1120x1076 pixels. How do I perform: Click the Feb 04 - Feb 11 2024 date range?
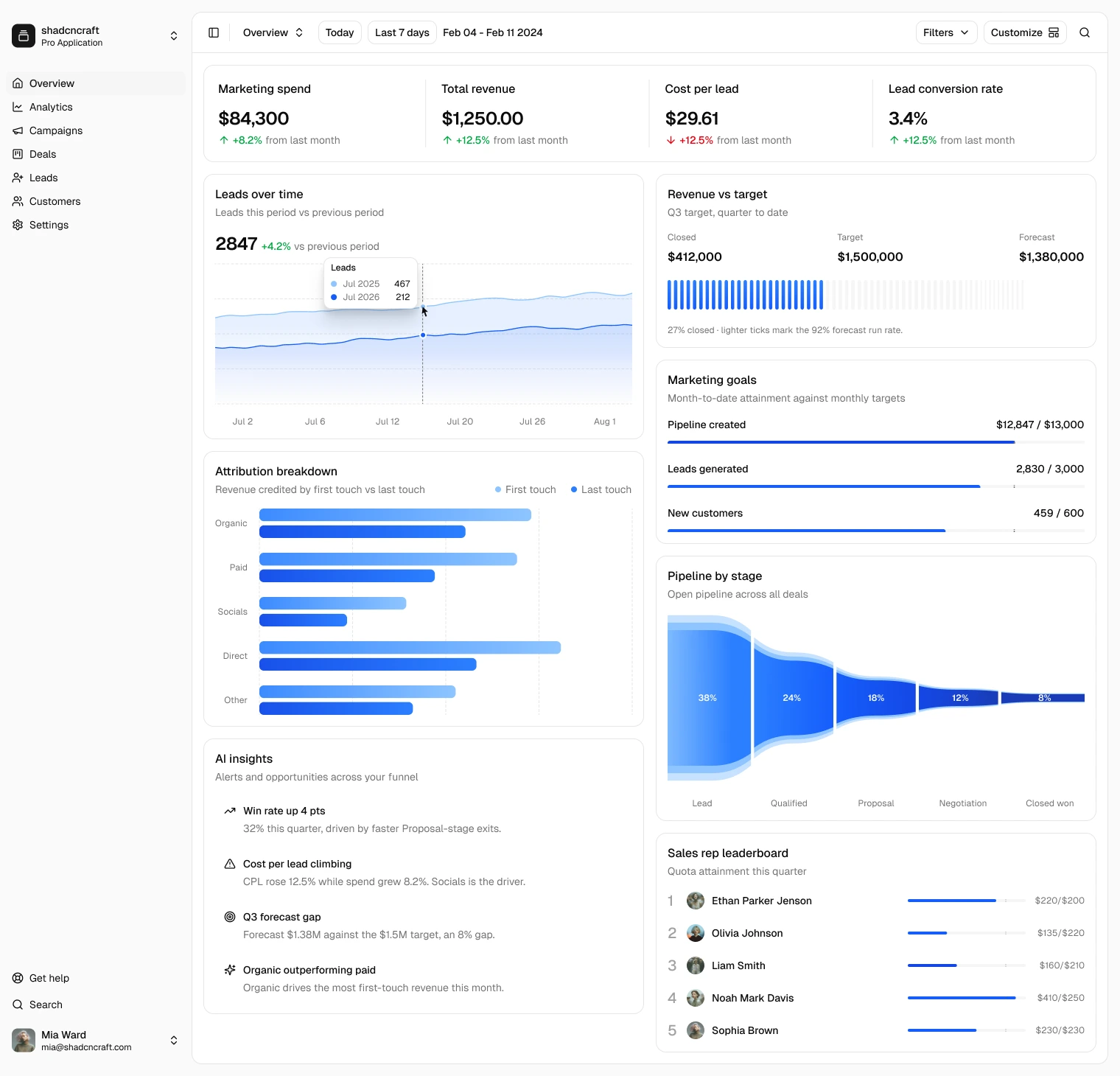(493, 32)
